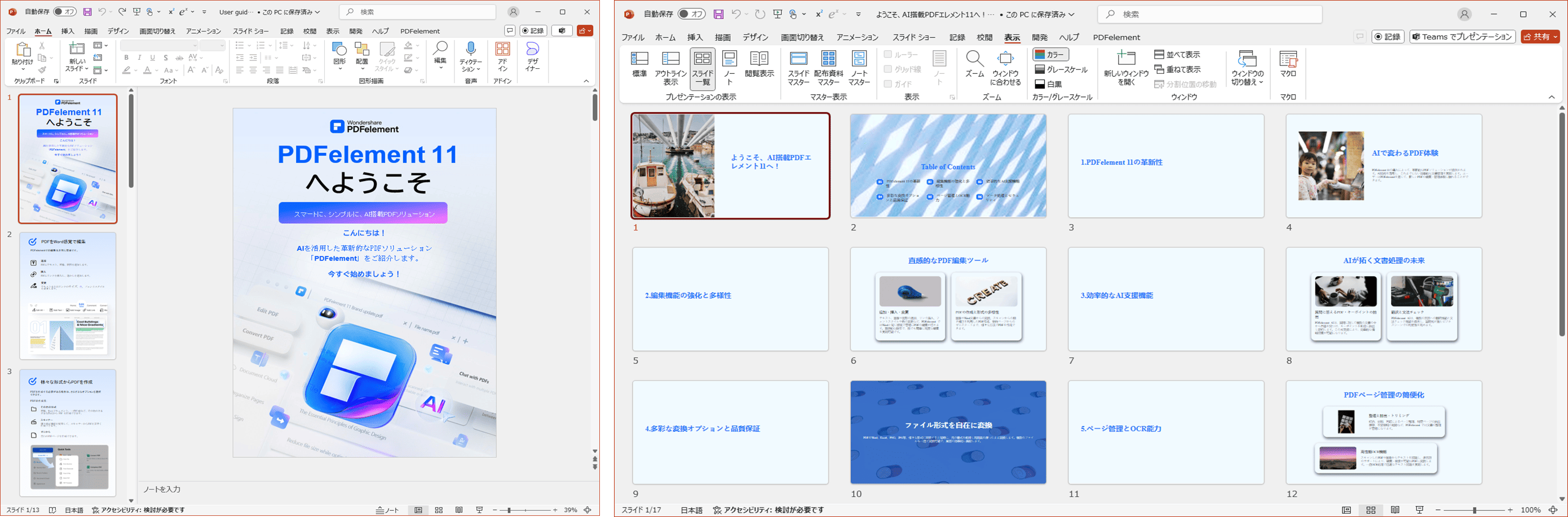Image resolution: width=1568 pixels, height=517 pixels.
Task: Click Save icon in right window title bar
Action: pyautogui.click(x=719, y=14)
